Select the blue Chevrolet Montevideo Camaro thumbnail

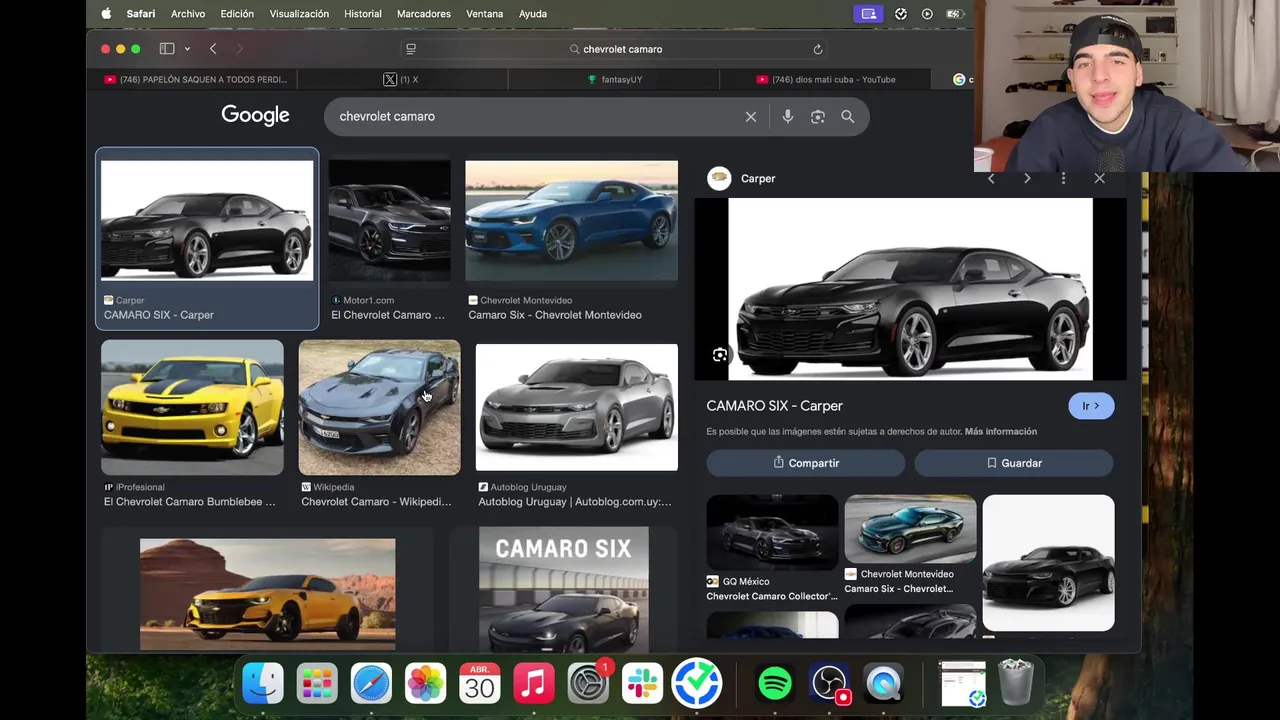click(572, 221)
